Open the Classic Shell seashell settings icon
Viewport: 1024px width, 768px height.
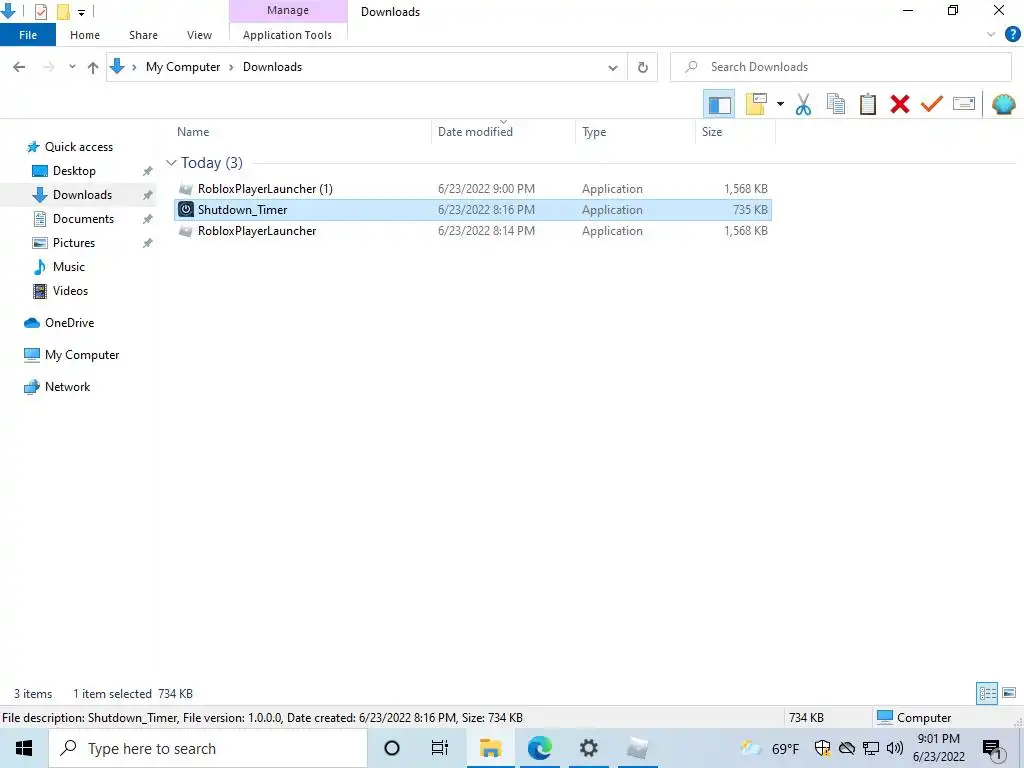tap(1003, 104)
